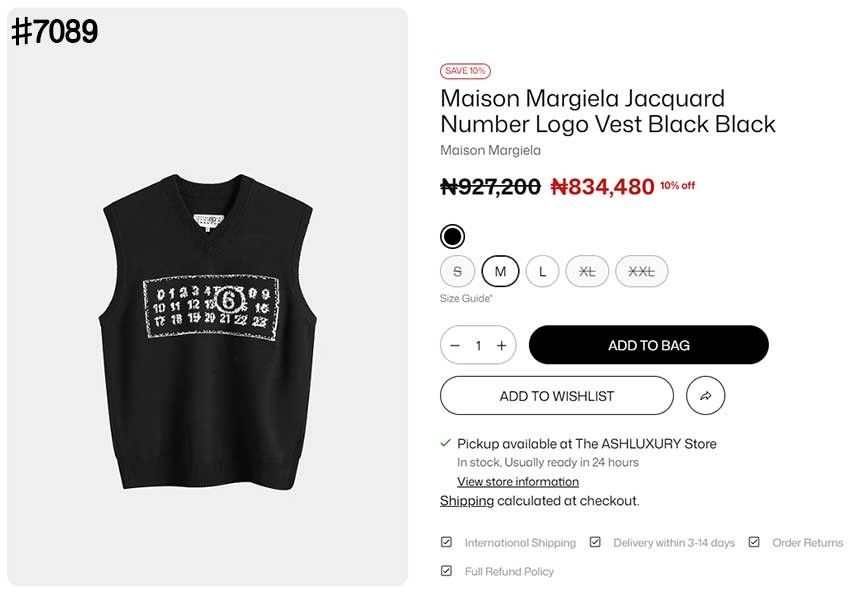Screen dimensions: 860x593
Task: Select the black color swatch
Action: click(x=453, y=237)
